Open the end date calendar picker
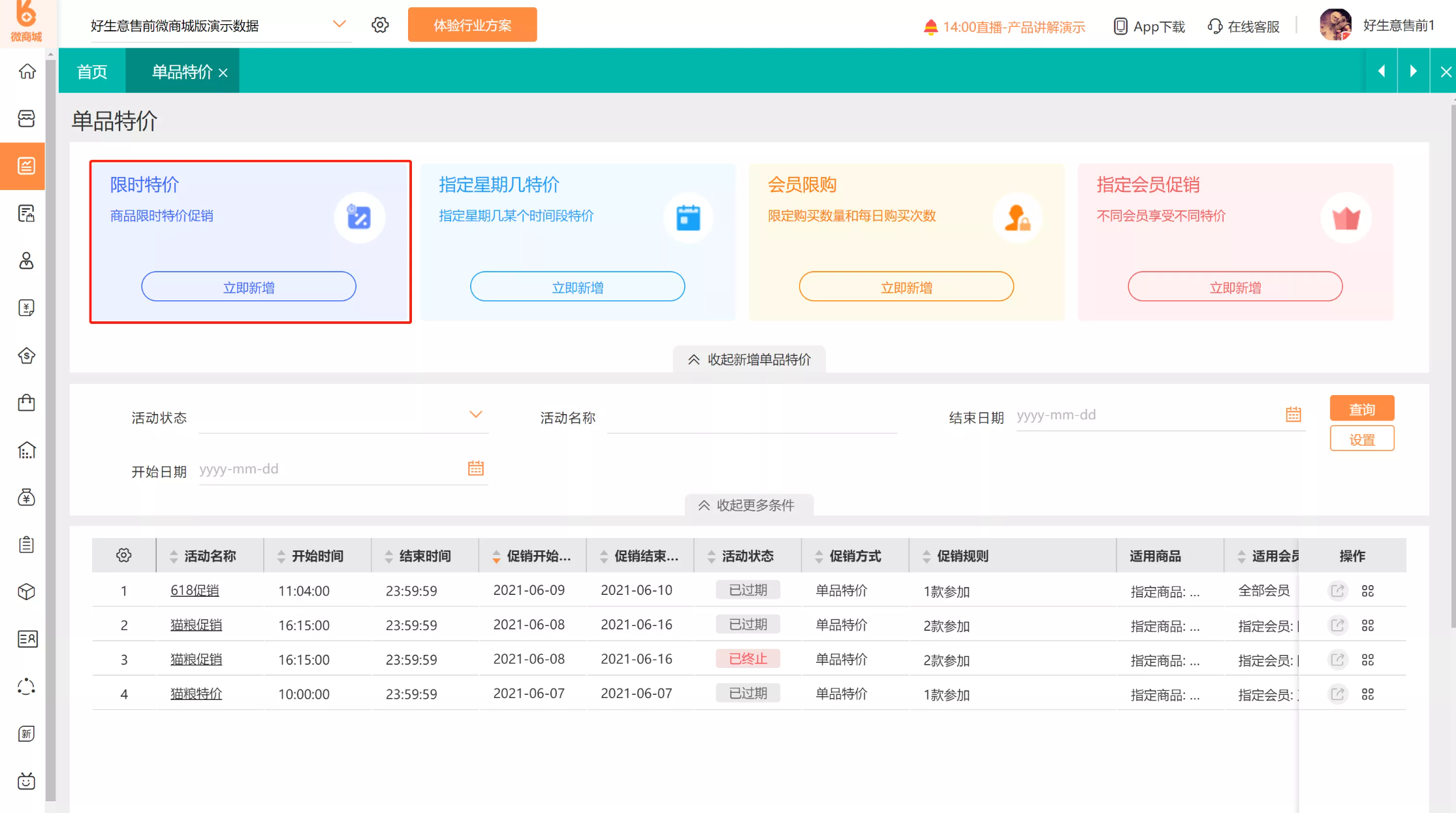 [1293, 414]
